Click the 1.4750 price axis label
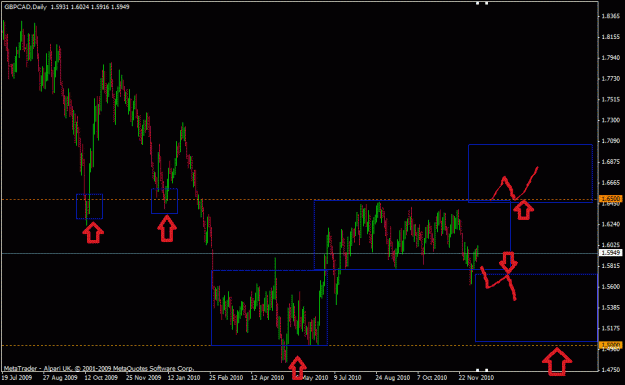The height and width of the screenshot is (385, 625). 611,370
